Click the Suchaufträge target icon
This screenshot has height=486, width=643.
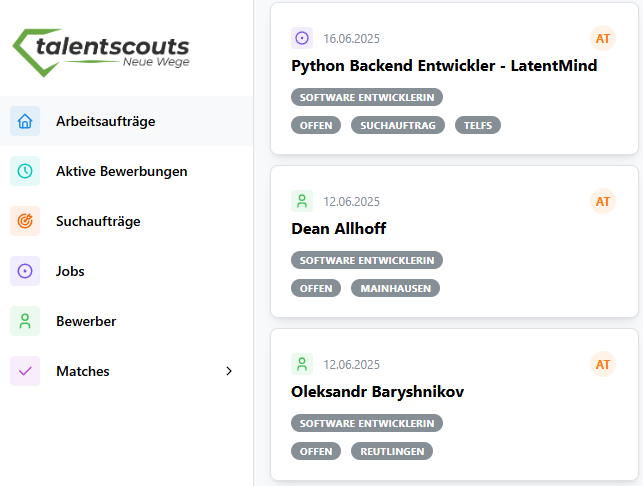[x=25, y=221]
